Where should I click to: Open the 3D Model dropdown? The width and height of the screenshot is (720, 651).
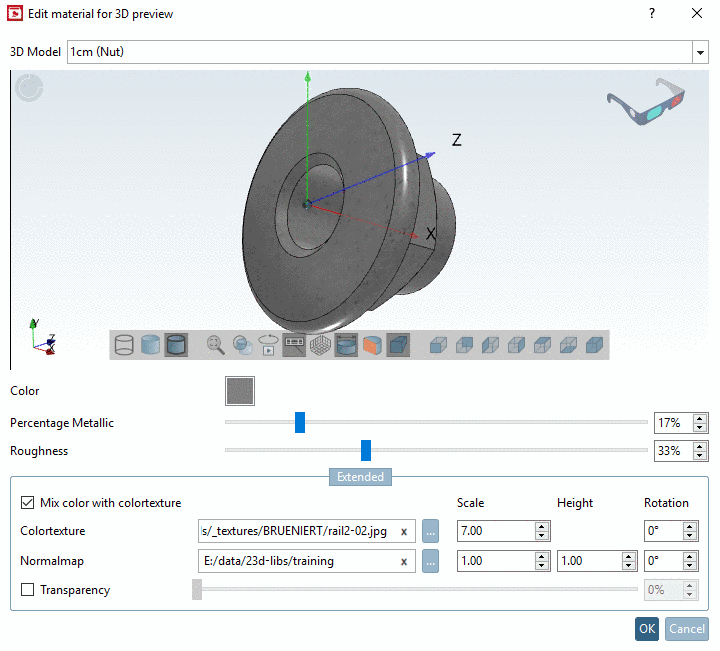[x=699, y=52]
